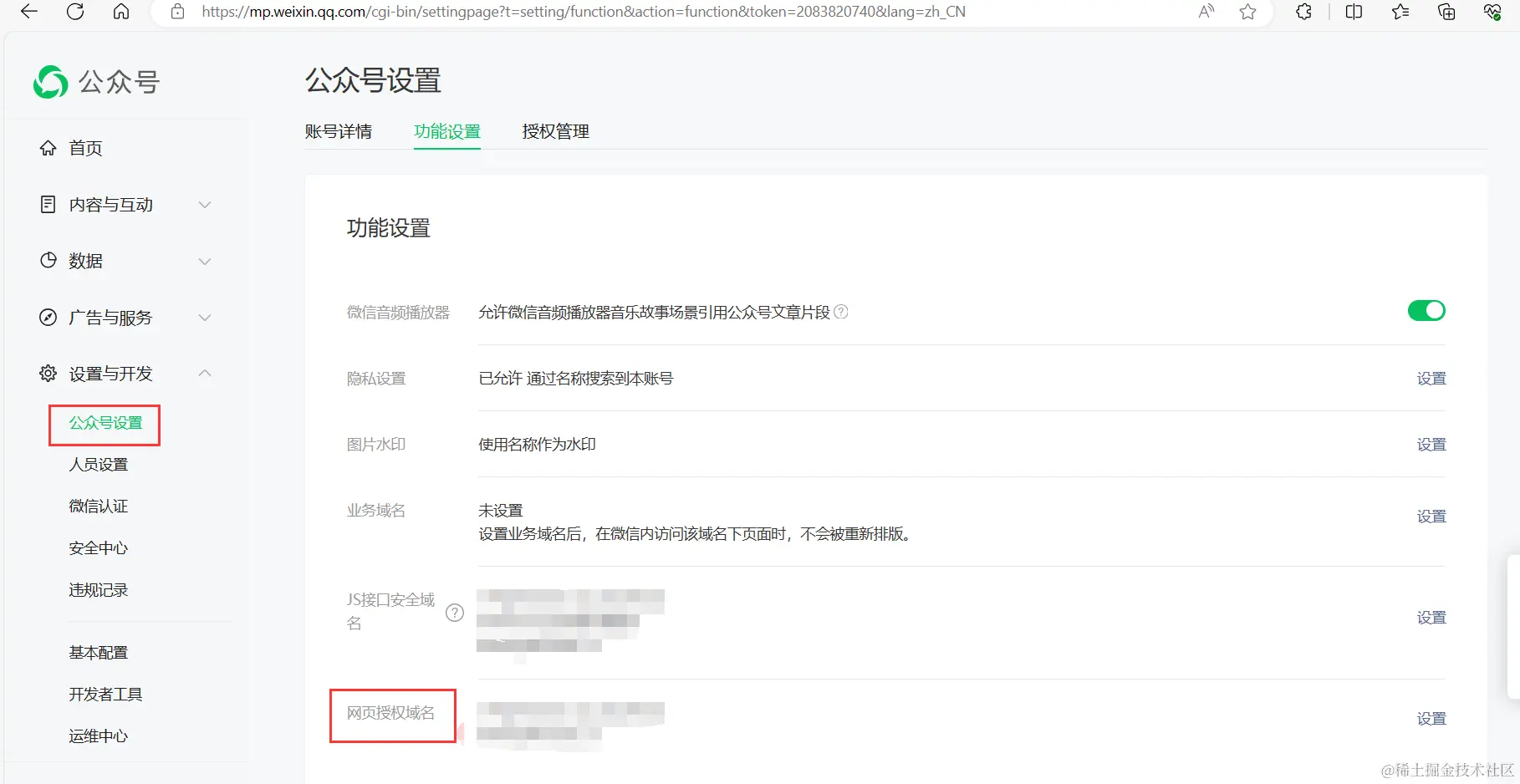Viewport: 1520px width, 784px height.
Task: Open 微信认证 in sidebar
Action: [x=98, y=507]
